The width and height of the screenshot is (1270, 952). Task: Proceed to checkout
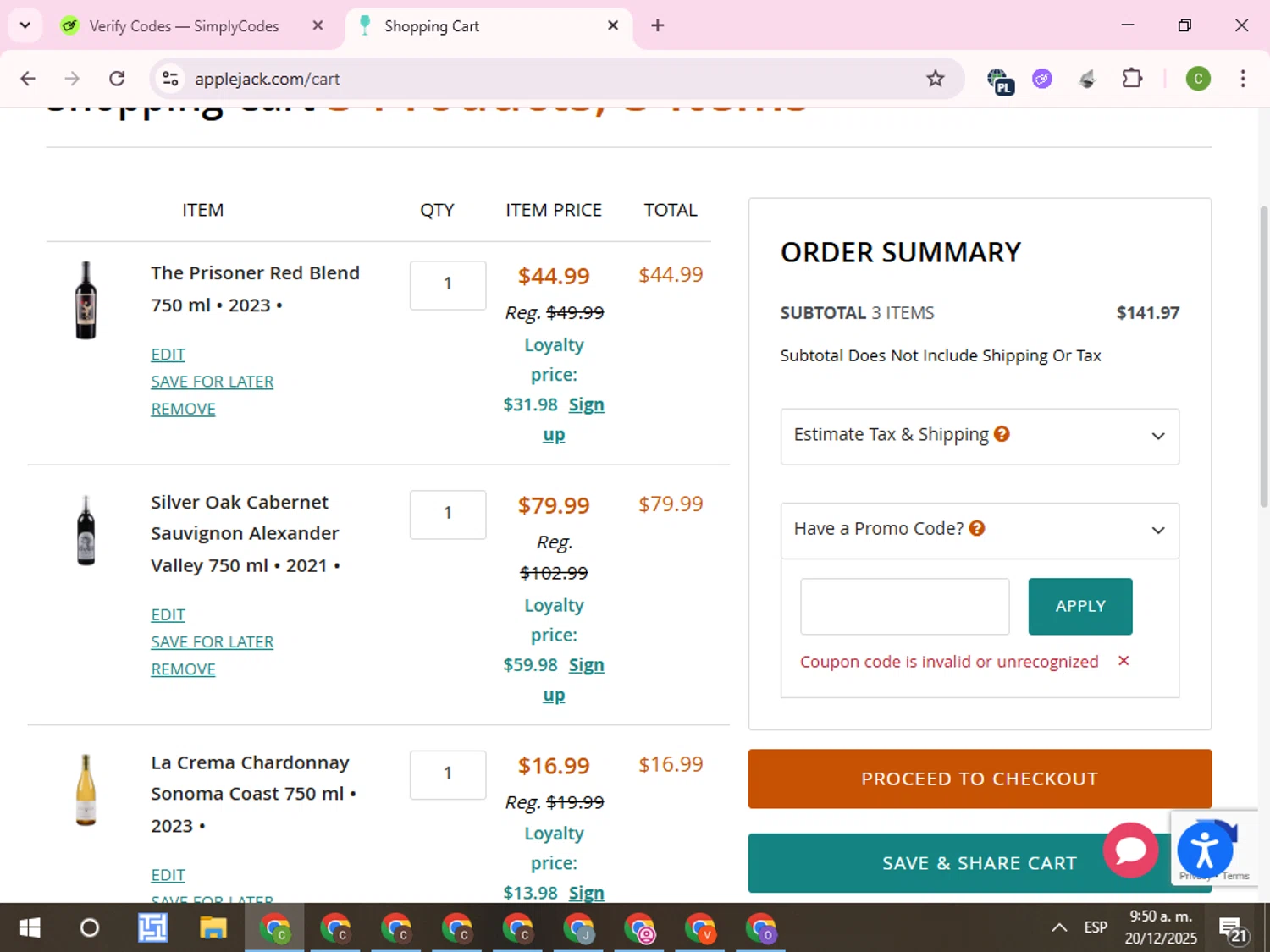point(980,779)
